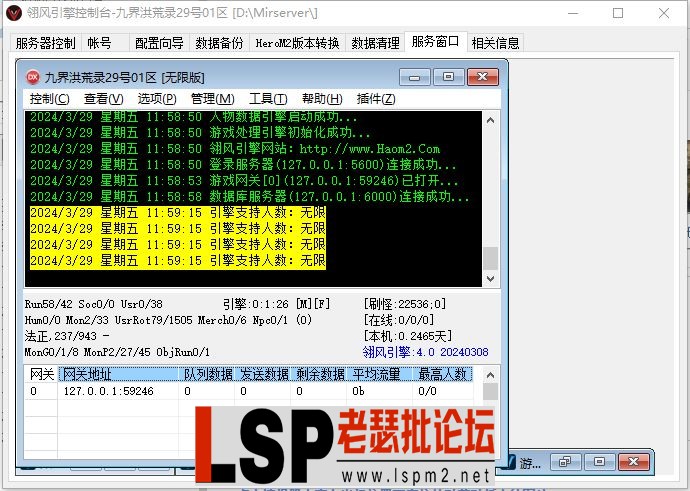The width and height of the screenshot is (690, 491).
Task: Click the [本机:0.2465天] status text
Action: [407, 336]
